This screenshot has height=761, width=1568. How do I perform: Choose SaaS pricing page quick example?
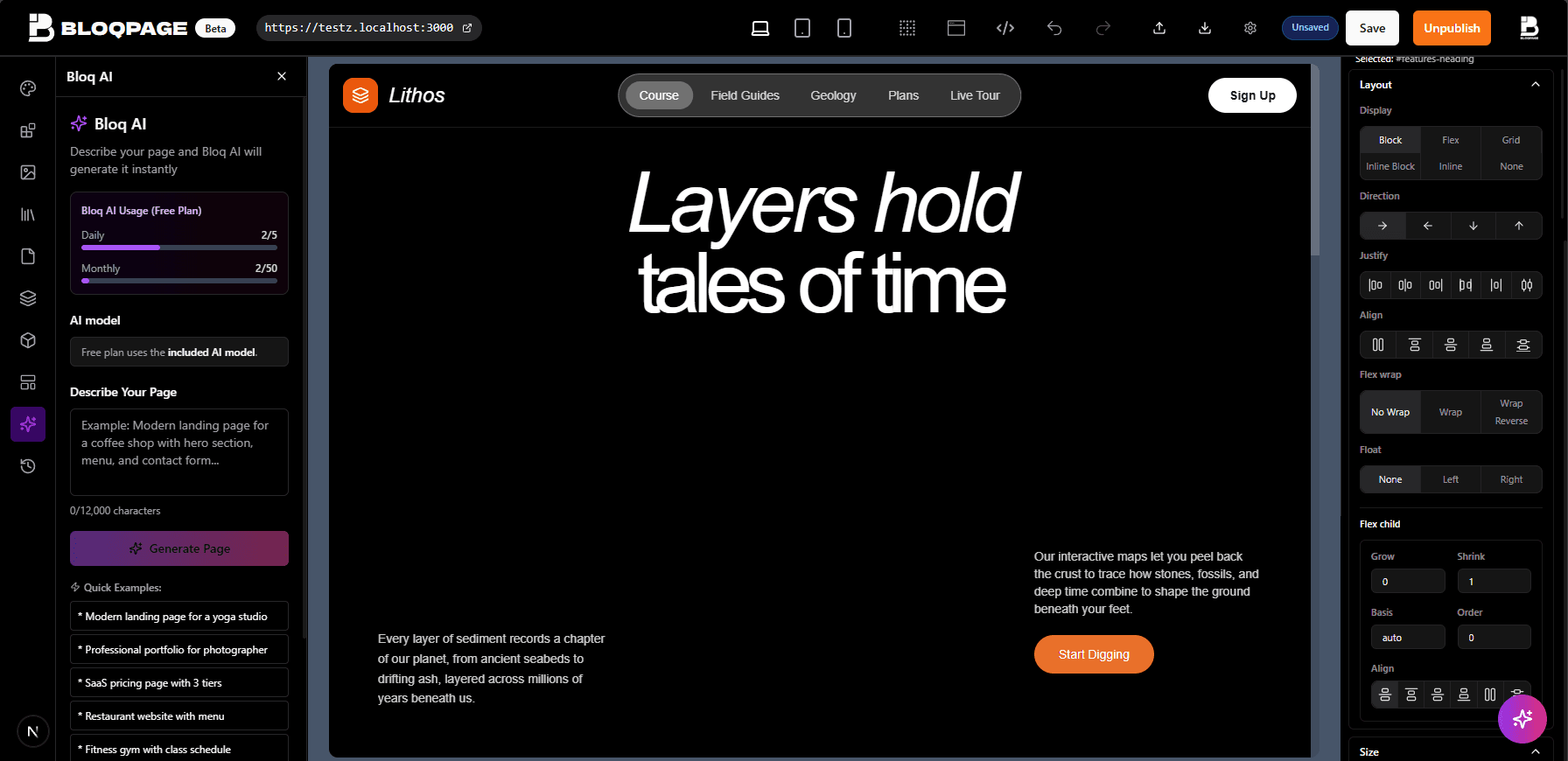[x=179, y=682]
